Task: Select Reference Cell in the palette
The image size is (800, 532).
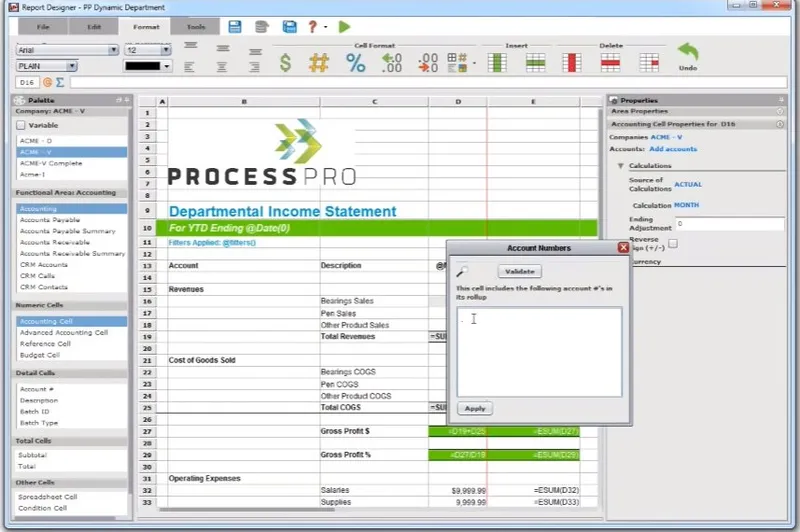Action: pos(72,344)
